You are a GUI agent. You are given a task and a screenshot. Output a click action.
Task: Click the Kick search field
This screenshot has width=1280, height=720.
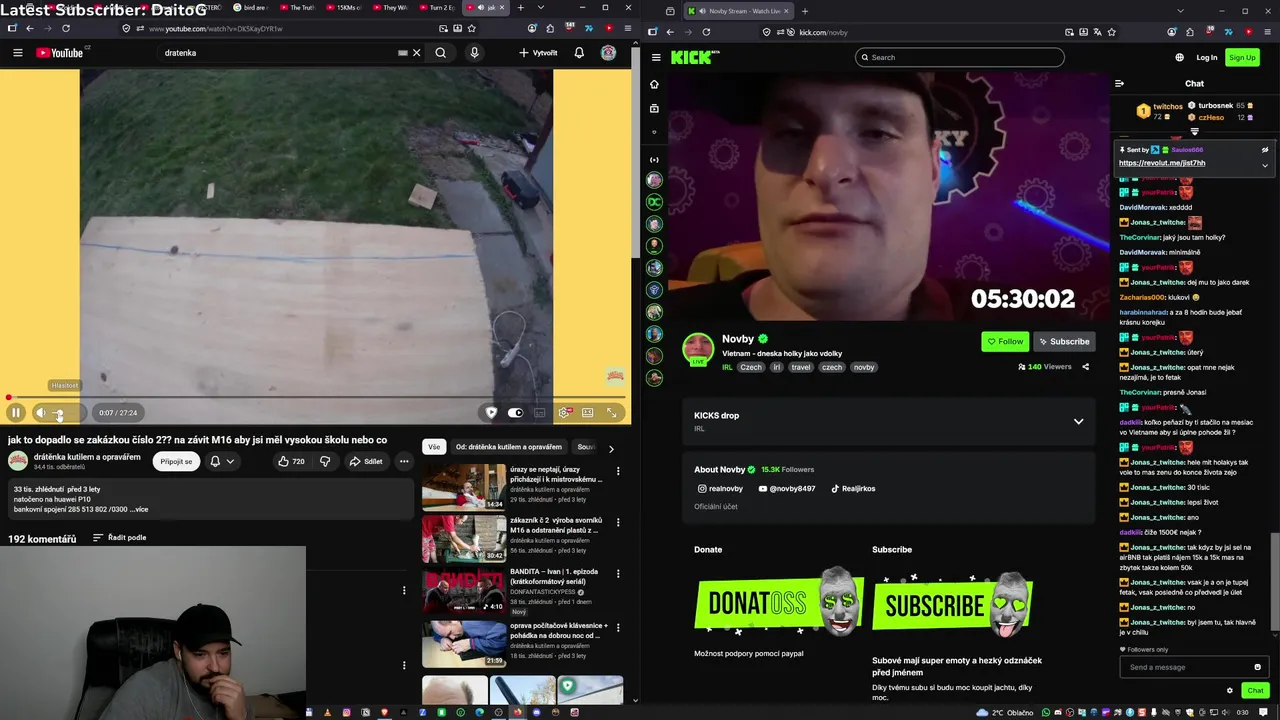click(960, 57)
